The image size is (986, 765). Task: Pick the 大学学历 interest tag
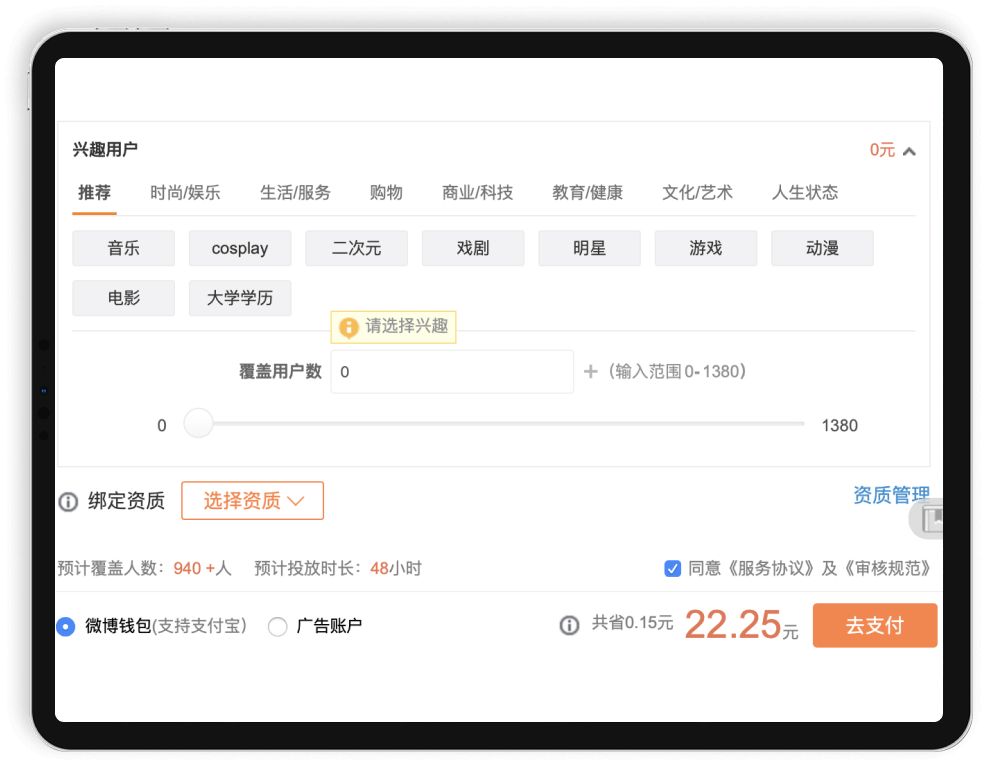(240, 298)
